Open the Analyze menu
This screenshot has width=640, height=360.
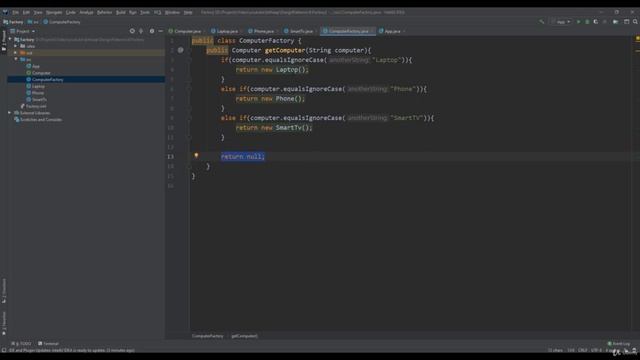coord(86,12)
